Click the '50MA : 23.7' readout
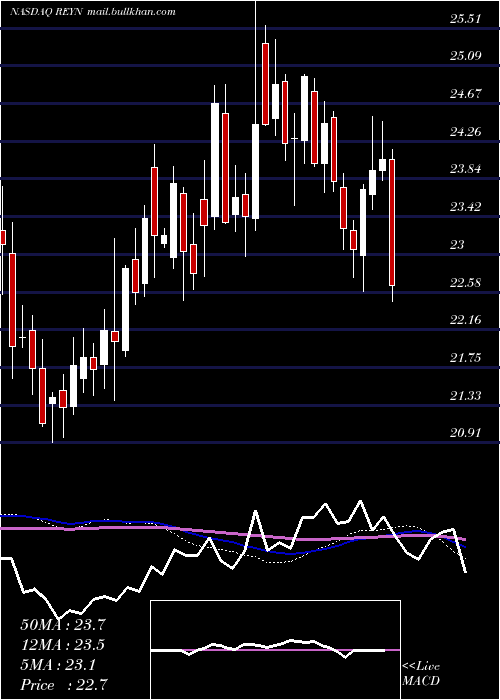500x700 pixels. point(63,625)
